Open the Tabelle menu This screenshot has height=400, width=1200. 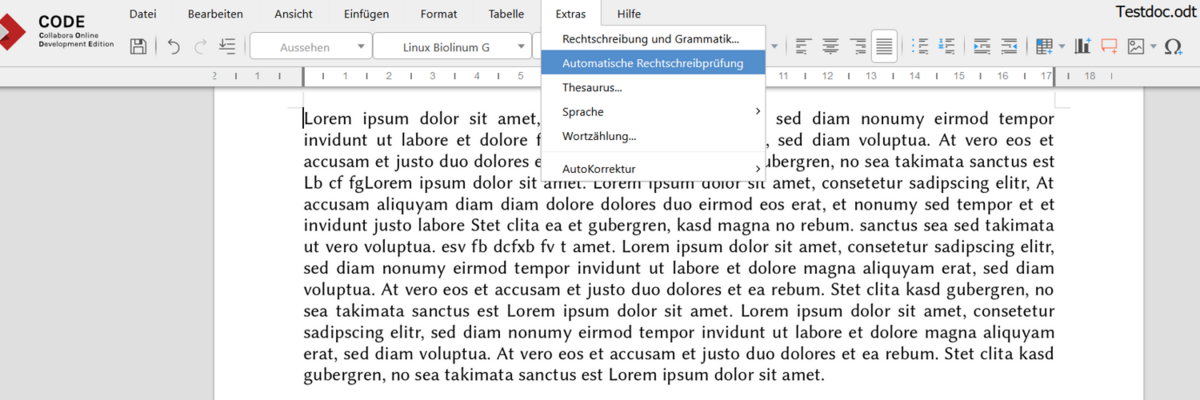pyautogui.click(x=506, y=14)
